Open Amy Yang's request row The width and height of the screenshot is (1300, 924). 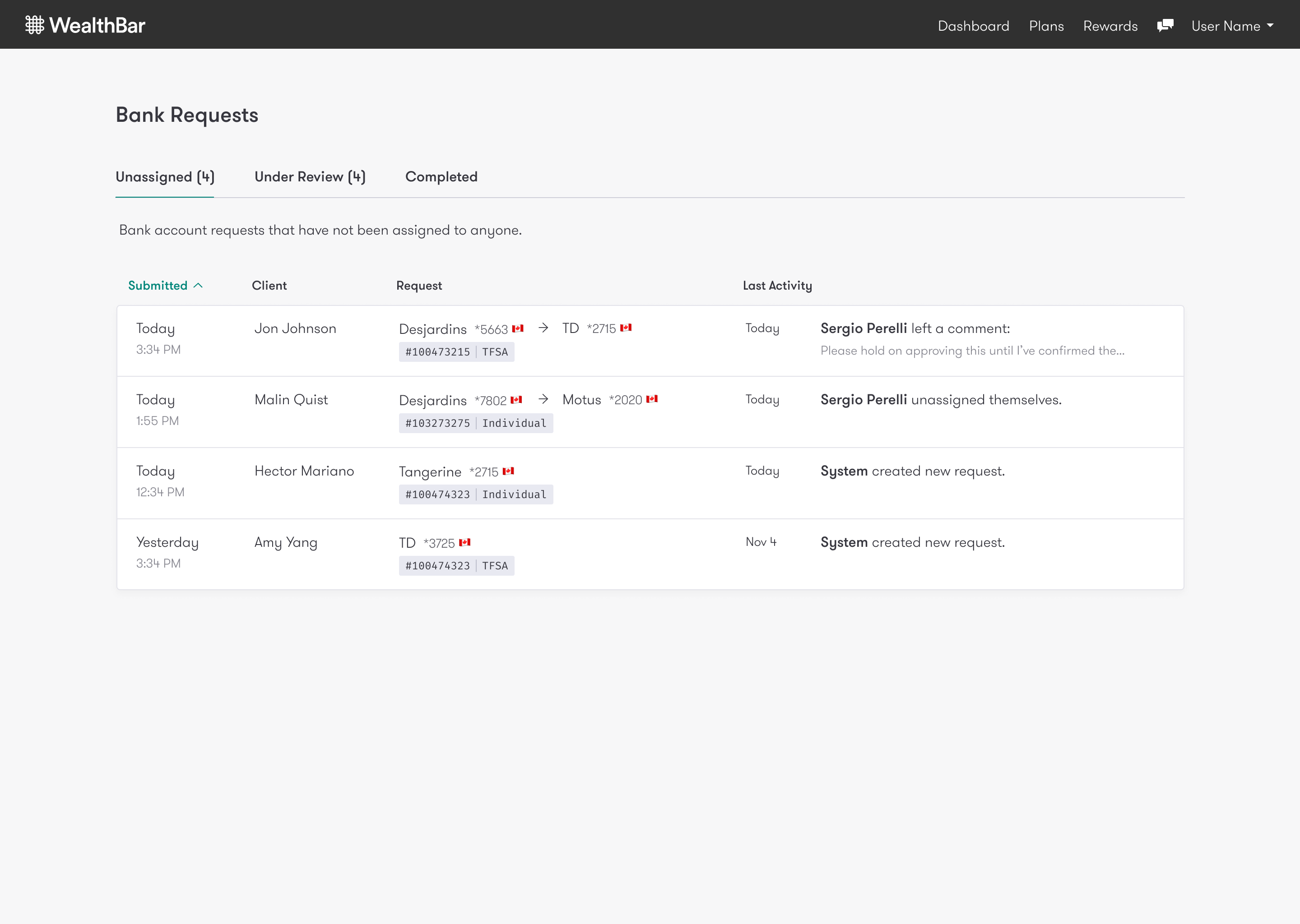click(x=286, y=543)
